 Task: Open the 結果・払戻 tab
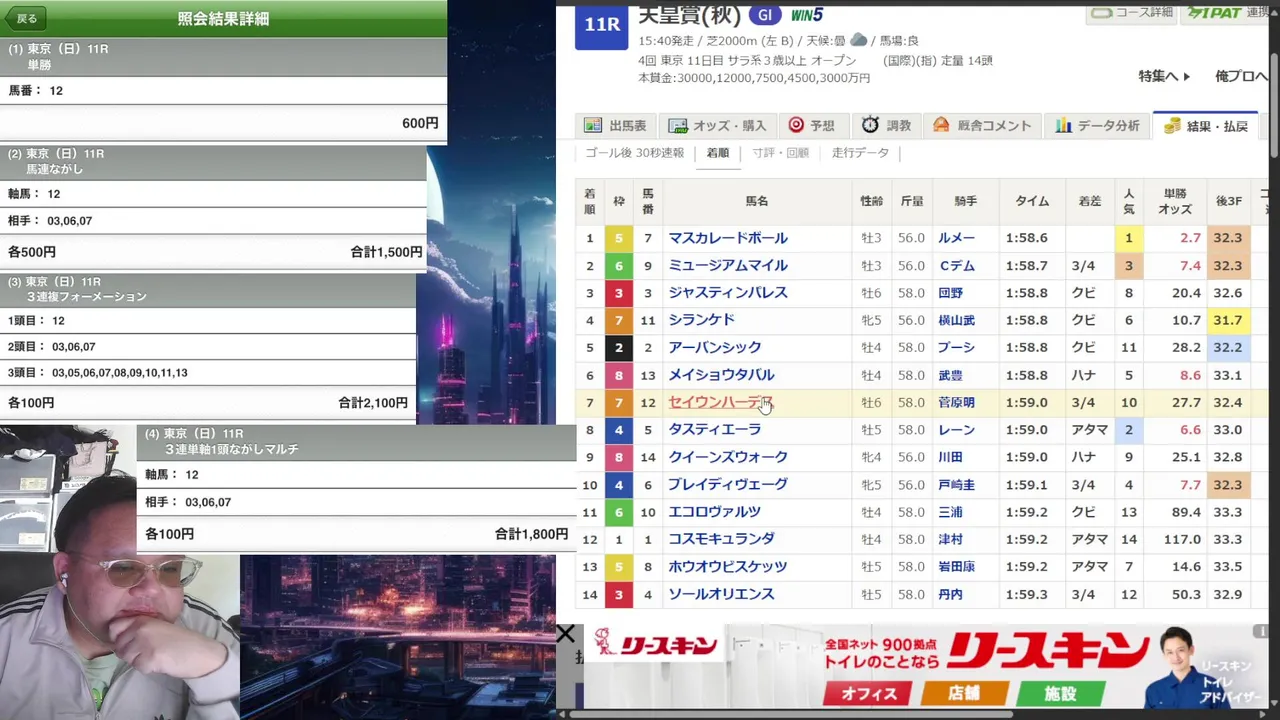(x=1206, y=125)
